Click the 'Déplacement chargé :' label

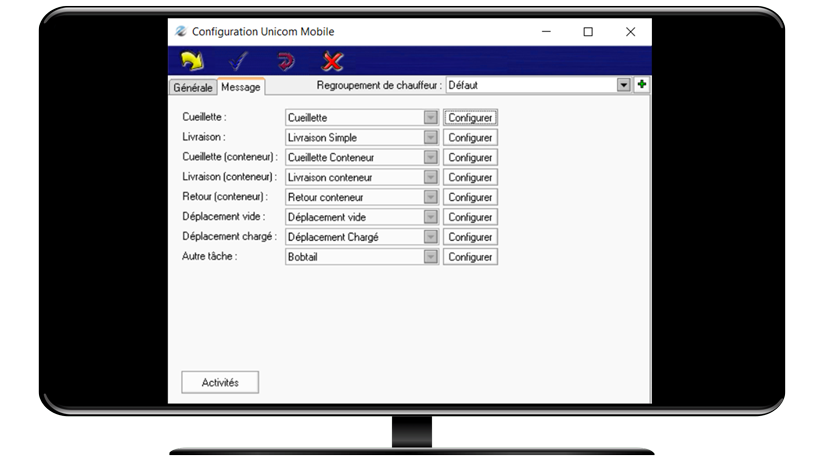[229, 237]
